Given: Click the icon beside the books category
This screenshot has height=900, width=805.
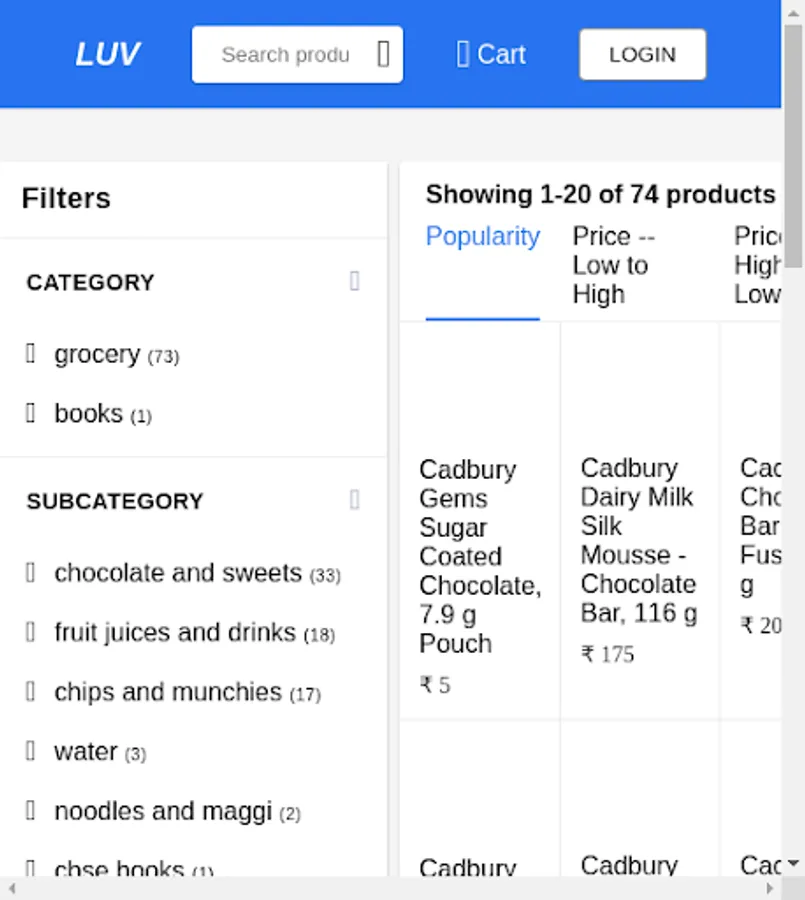Looking at the screenshot, I should pyautogui.click(x=31, y=413).
